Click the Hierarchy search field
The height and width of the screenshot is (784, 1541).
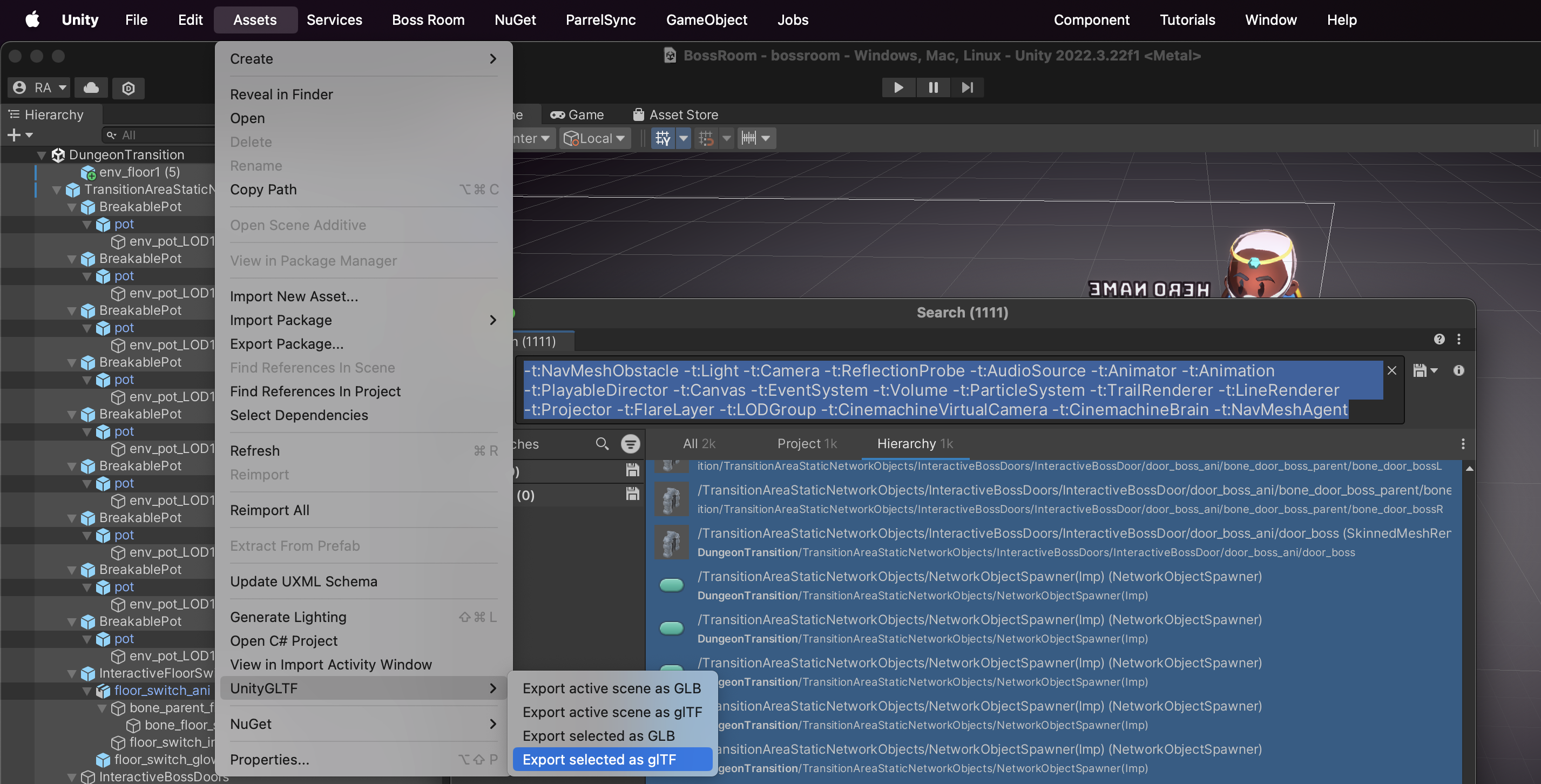(159, 135)
